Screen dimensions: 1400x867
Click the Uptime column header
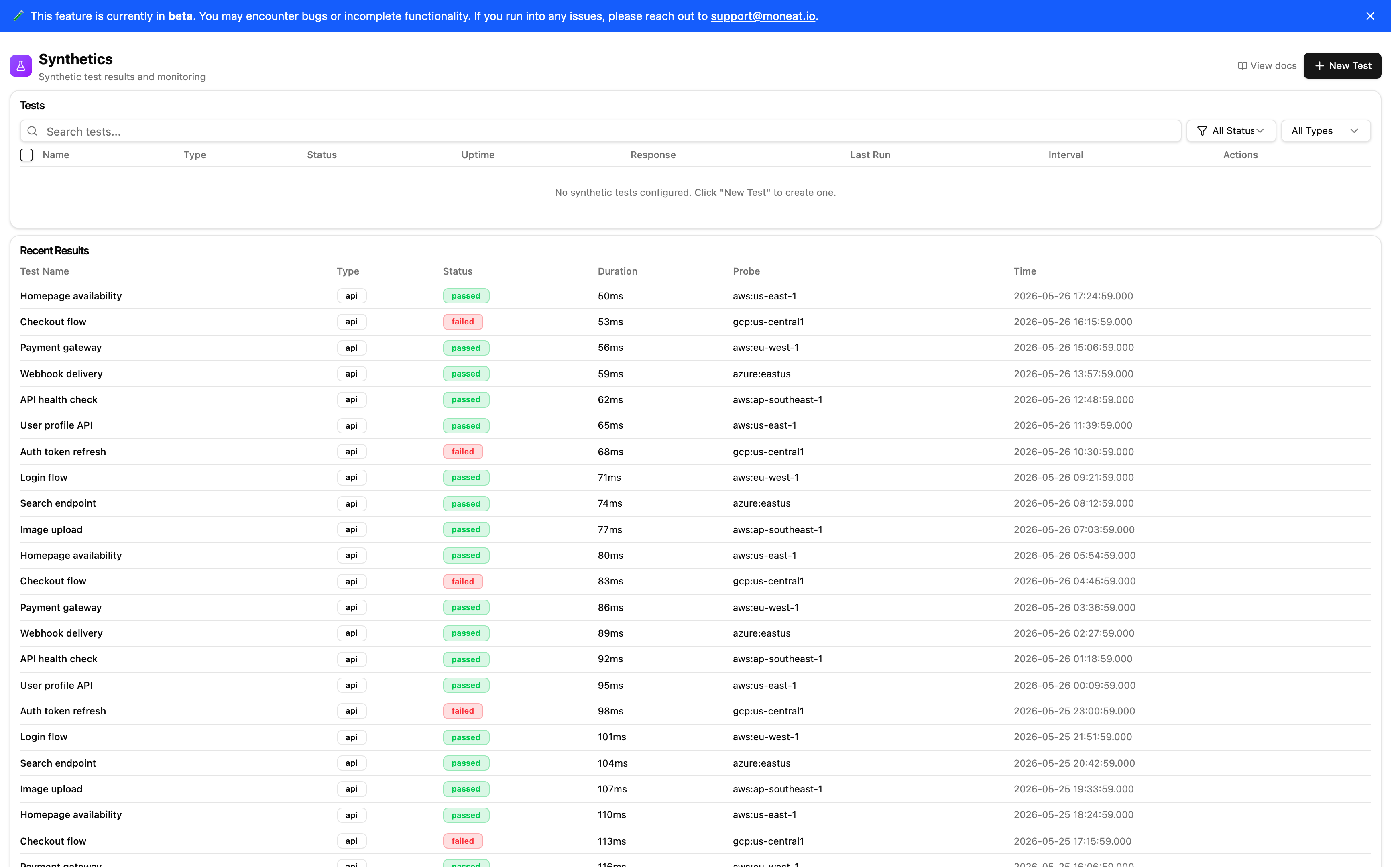(478, 155)
